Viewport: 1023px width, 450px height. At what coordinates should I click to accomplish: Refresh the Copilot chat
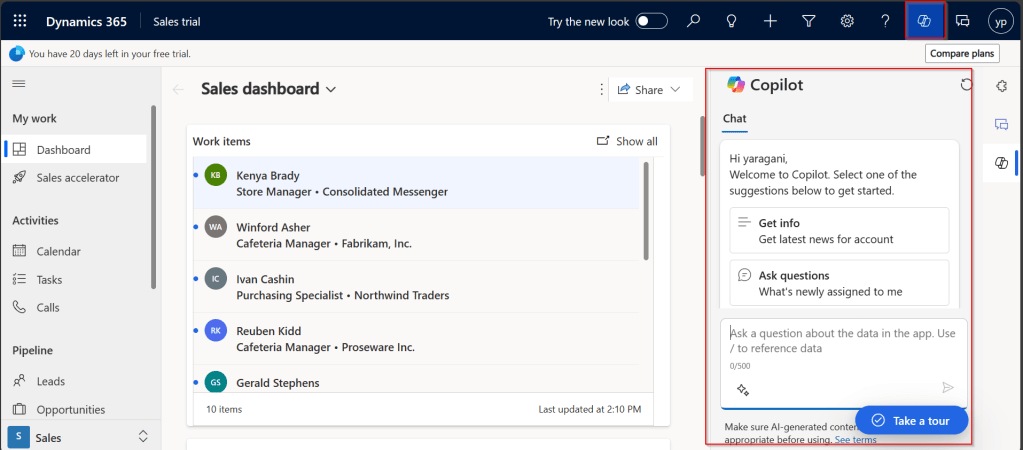point(966,85)
